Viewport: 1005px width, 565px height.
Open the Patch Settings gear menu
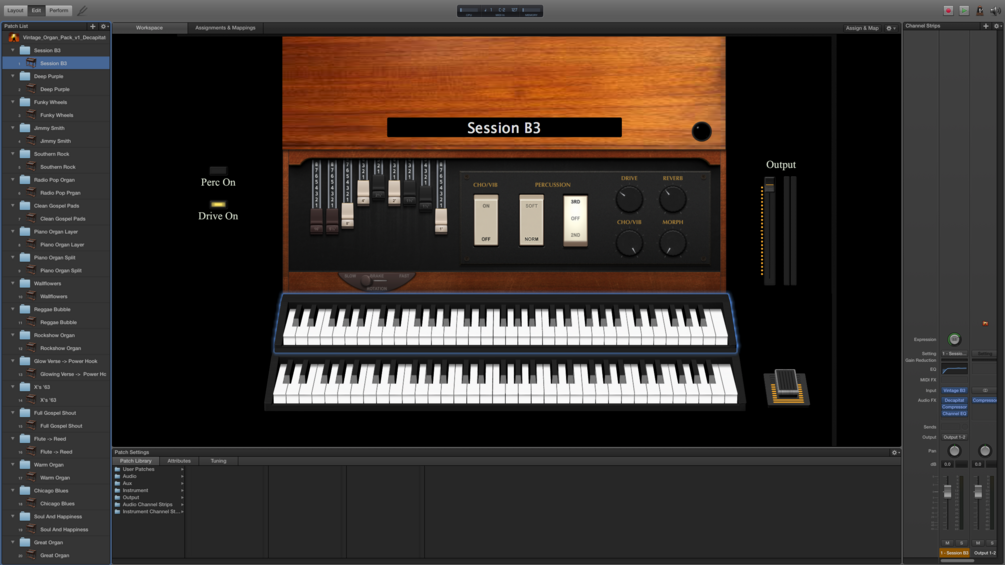[895, 452]
